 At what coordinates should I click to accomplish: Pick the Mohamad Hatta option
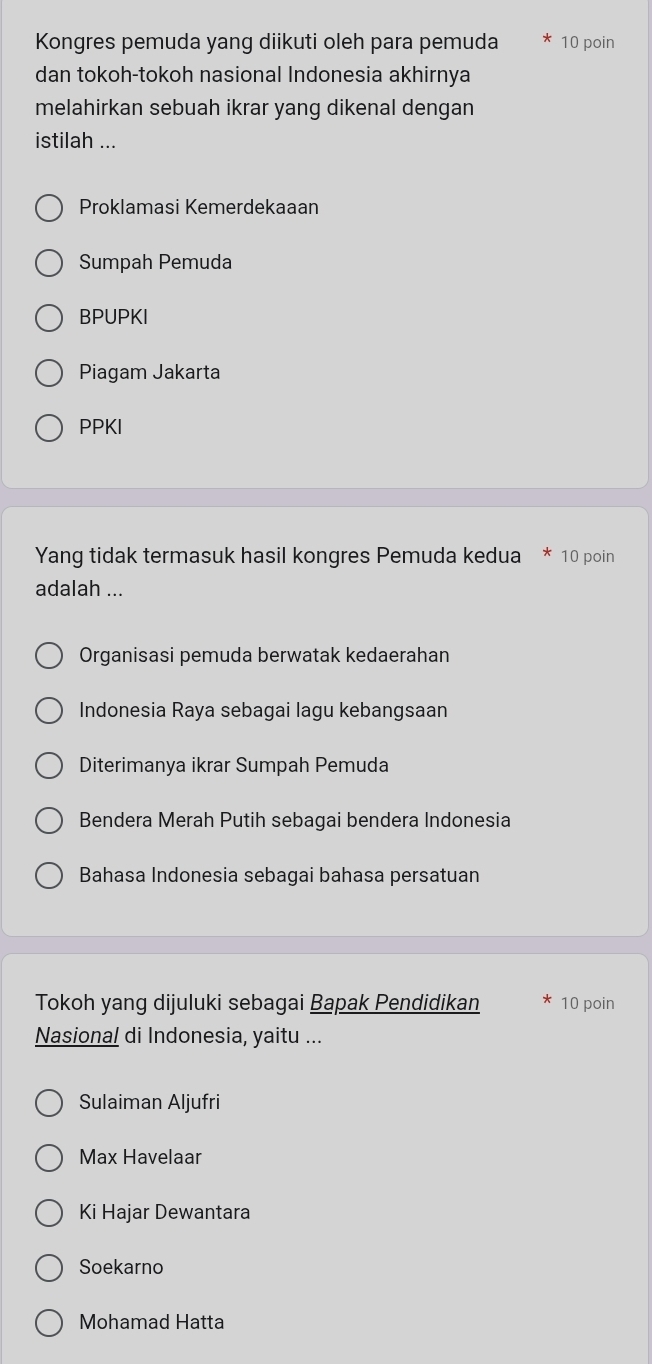[48, 1323]
